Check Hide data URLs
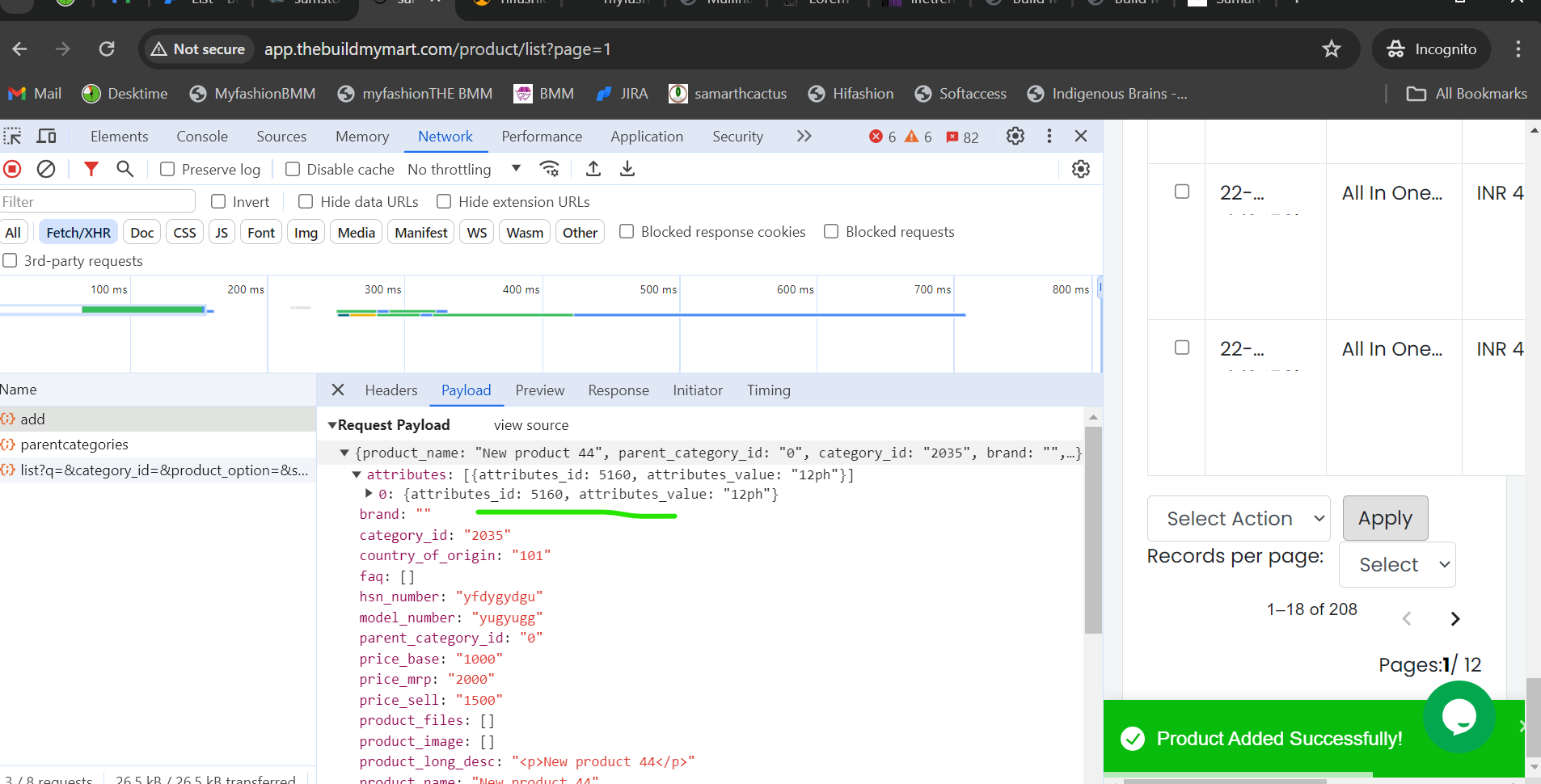Screen dimensions: 1541x784 [306, 201]
